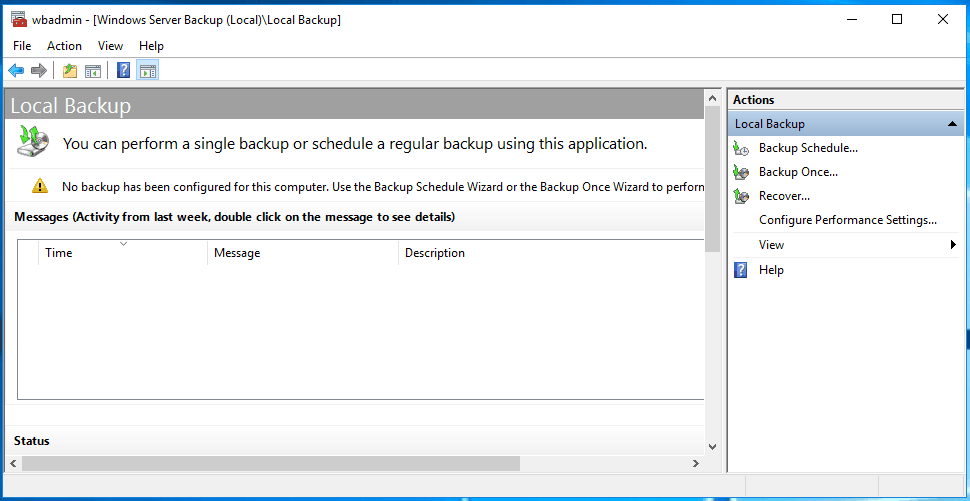Viewport: 970px width, 501px height.
Task: Click horizontal scrollbar left arrow
Action: pos(12,463)
